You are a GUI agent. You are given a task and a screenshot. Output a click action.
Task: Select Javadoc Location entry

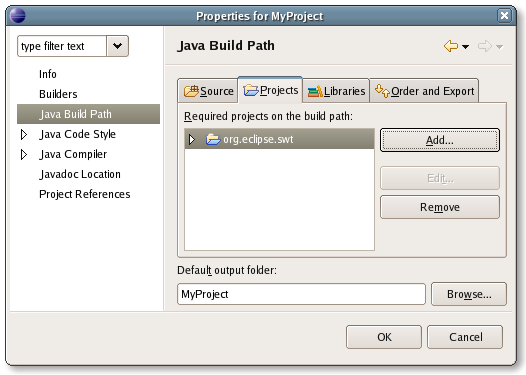[80, 174]
